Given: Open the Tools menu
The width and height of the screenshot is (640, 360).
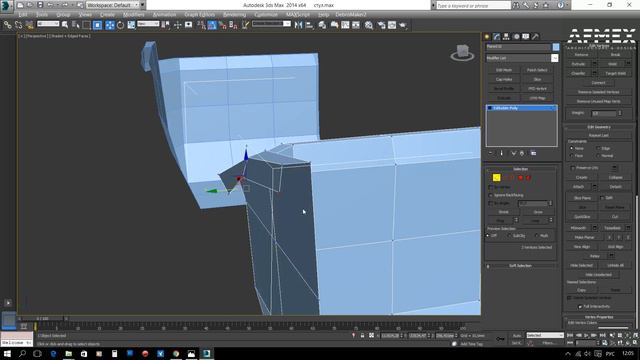Looking at the screenshot, I should click(x=42, y=15).
